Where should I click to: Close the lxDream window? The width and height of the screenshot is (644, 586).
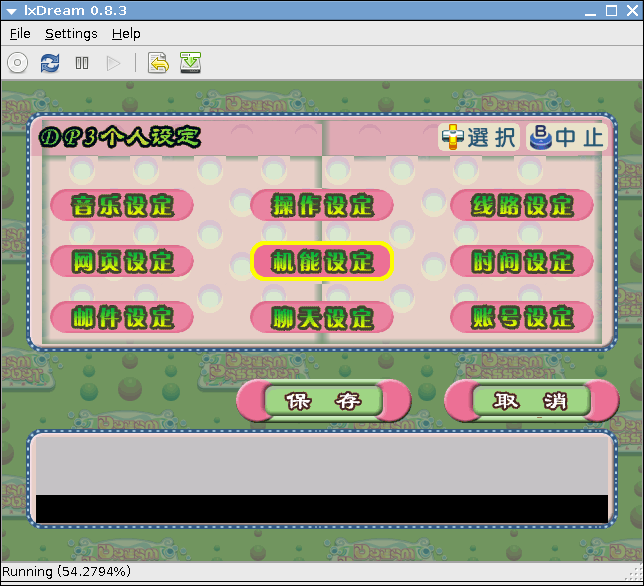click(632, 11)
